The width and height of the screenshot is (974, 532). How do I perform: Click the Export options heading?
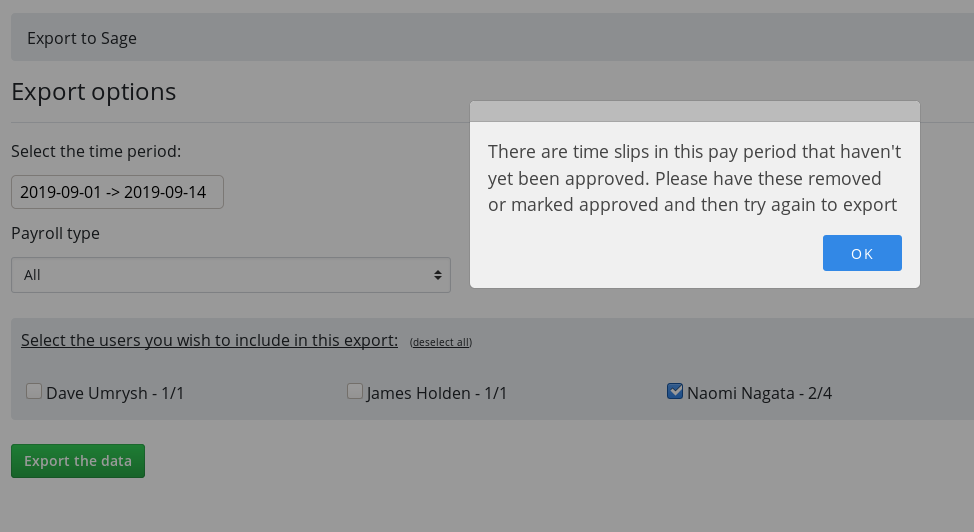pyautogui.click(x=94, y=92)
